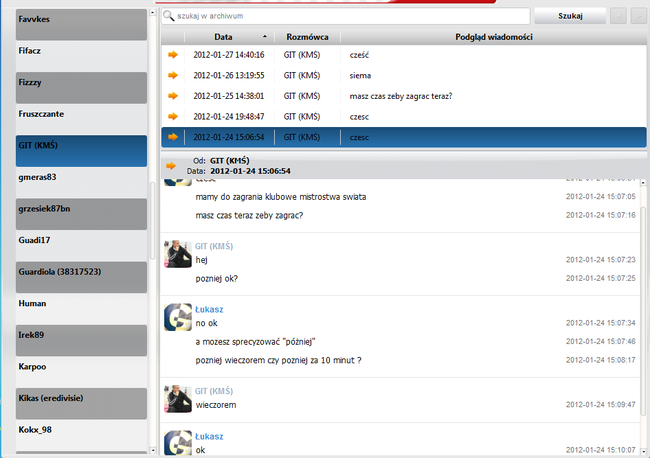Sort the archive by the Data column header

223,36
